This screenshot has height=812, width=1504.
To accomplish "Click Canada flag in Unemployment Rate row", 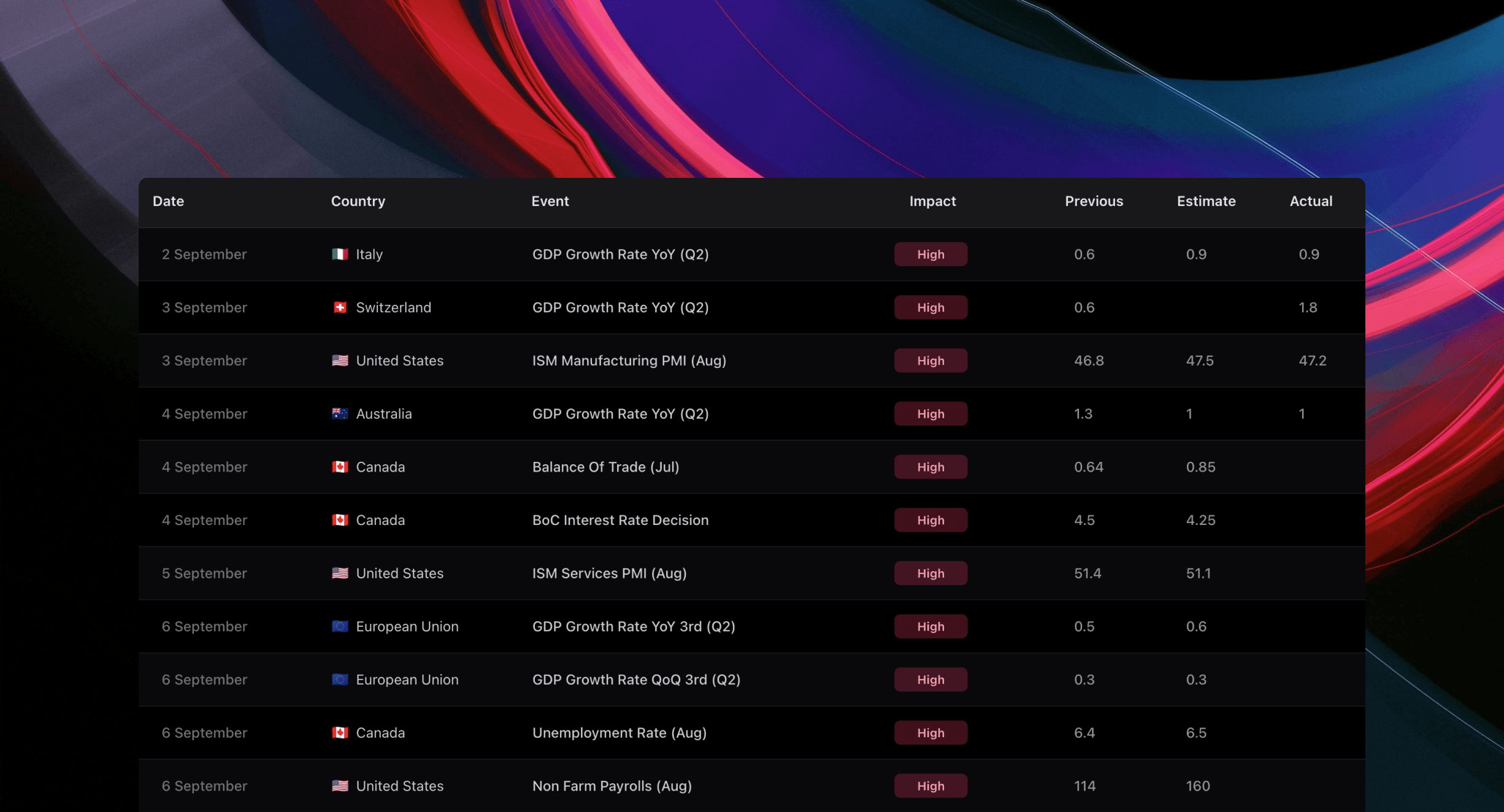I will click(340, 732).
